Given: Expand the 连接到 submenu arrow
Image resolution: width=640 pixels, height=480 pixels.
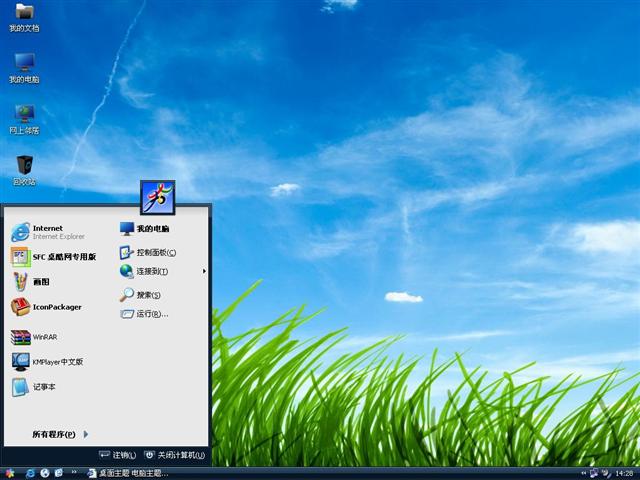Looking at the screenshot, I should pyautogui.click(x=204, y=271).
